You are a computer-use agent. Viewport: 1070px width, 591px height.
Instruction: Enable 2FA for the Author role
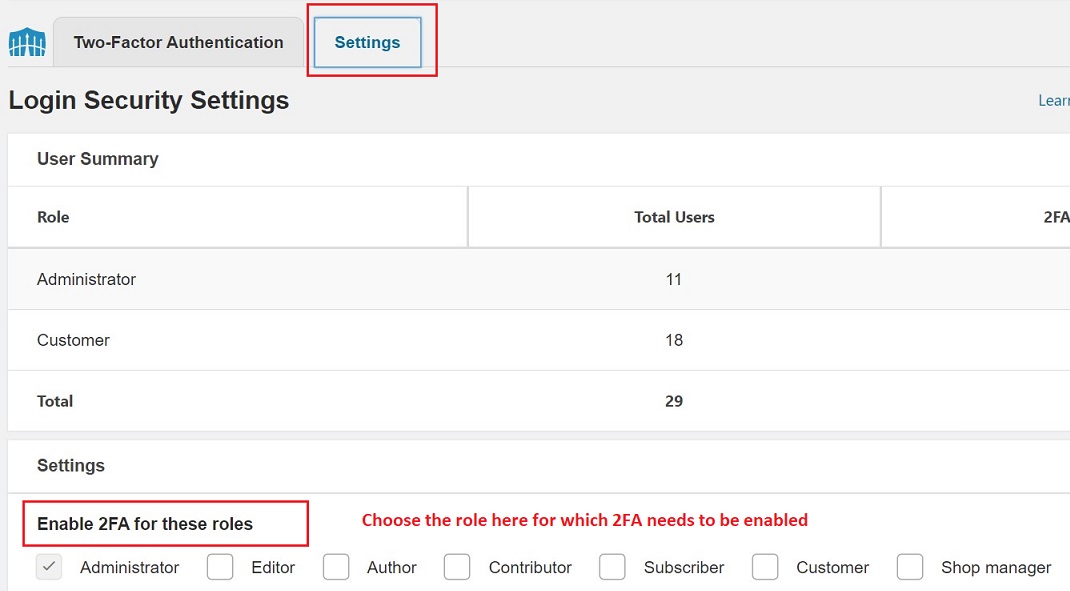(336, 567)
